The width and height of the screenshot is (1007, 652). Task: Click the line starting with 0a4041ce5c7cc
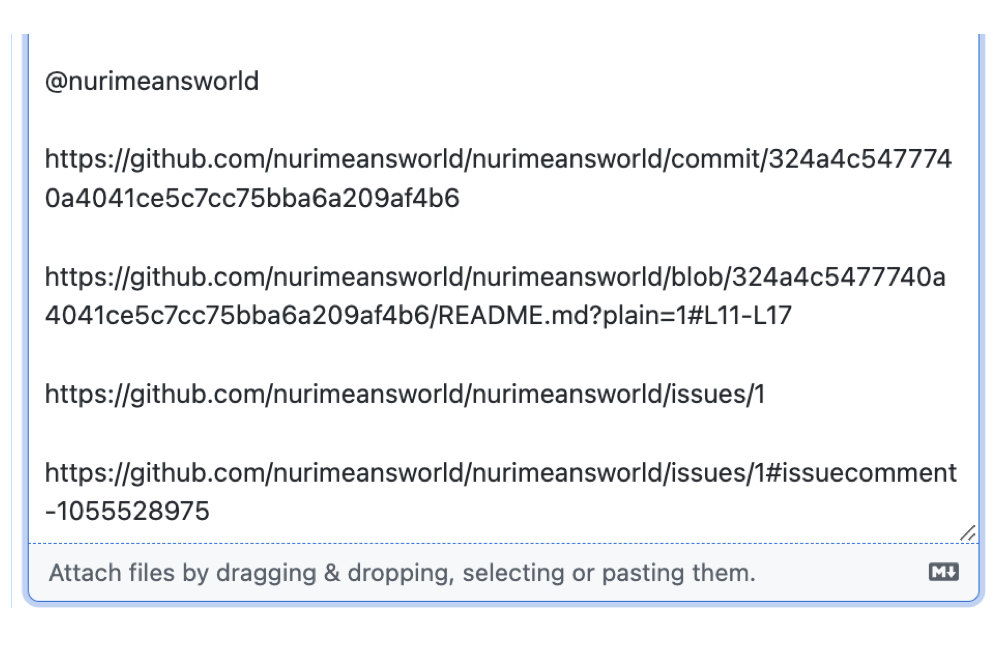[252, 198]
